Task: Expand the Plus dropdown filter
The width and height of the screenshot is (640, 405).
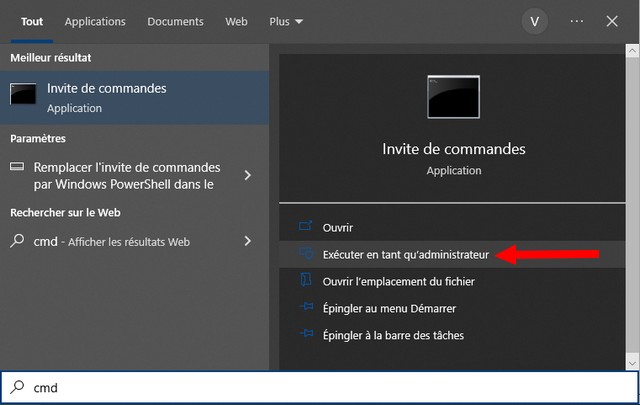Action: click(x=286, y=21)
